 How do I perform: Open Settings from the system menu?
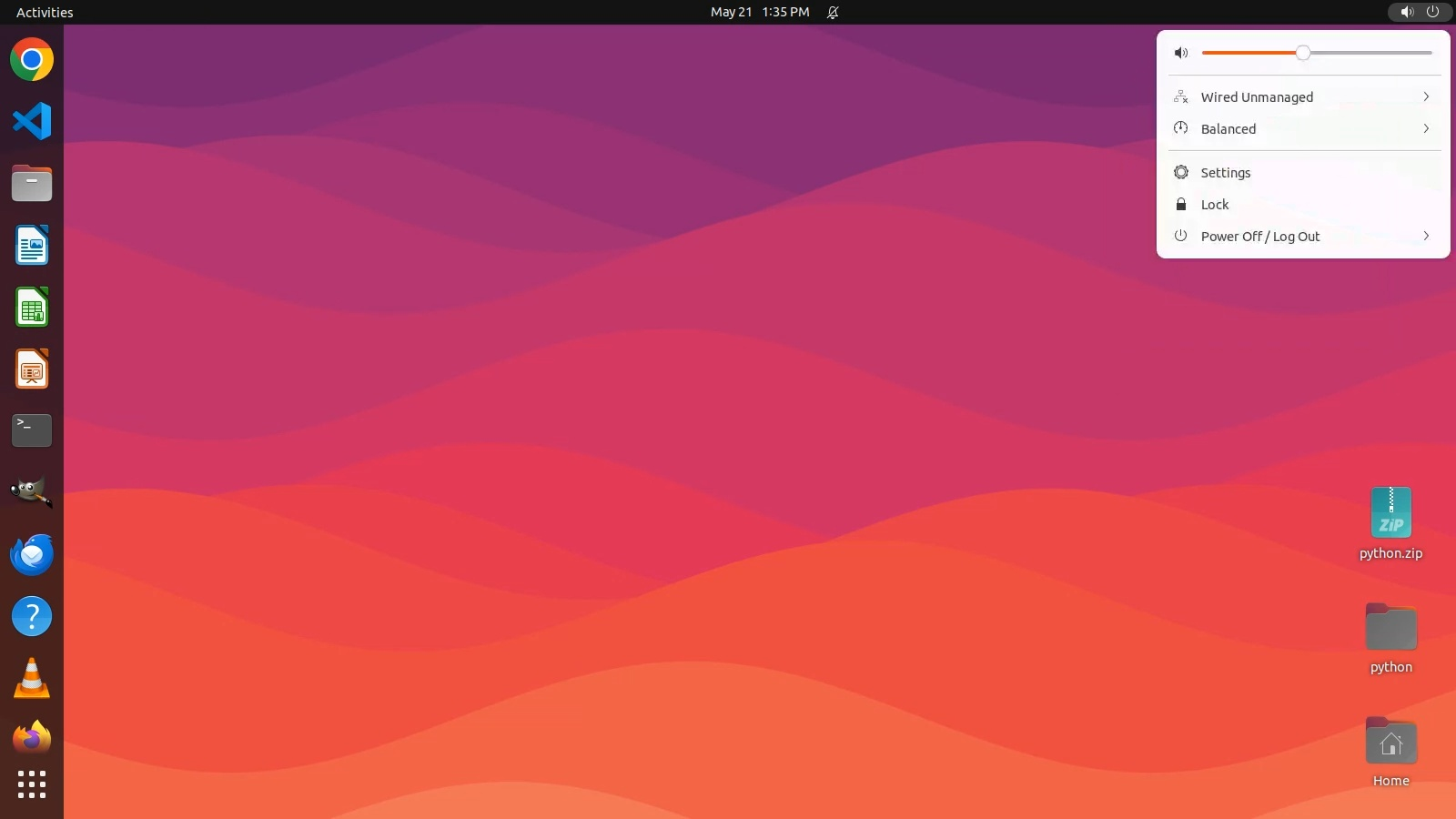[1226, 173]
